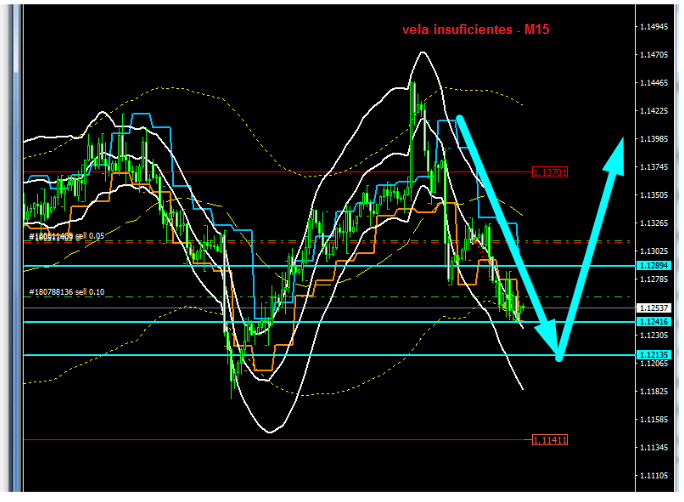Click the cyan 1.12135 axis price label
684x502 pixels.
[653, 355]
